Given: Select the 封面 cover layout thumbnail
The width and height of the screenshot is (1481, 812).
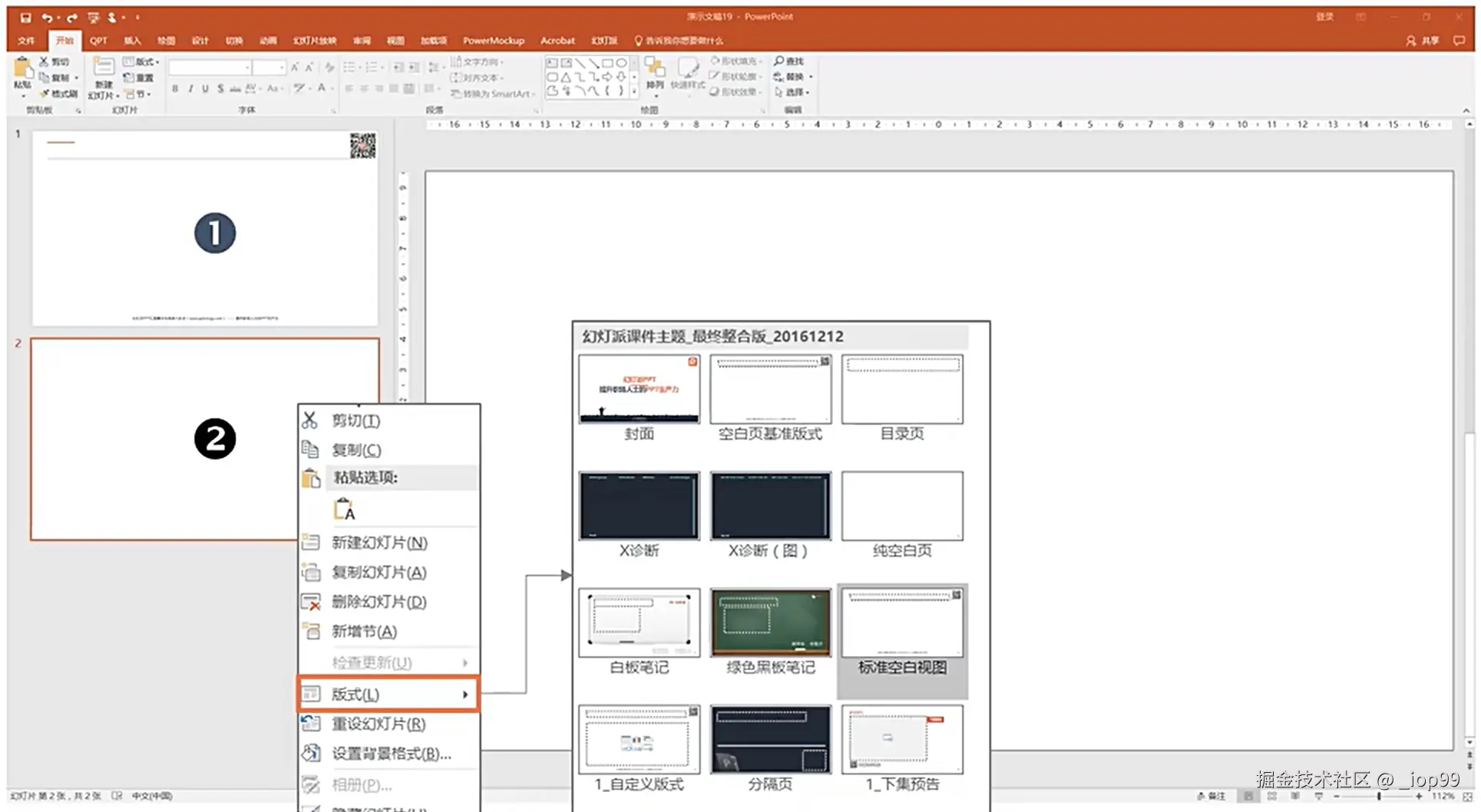Looking at the screenshot, I should pos(639,389).
